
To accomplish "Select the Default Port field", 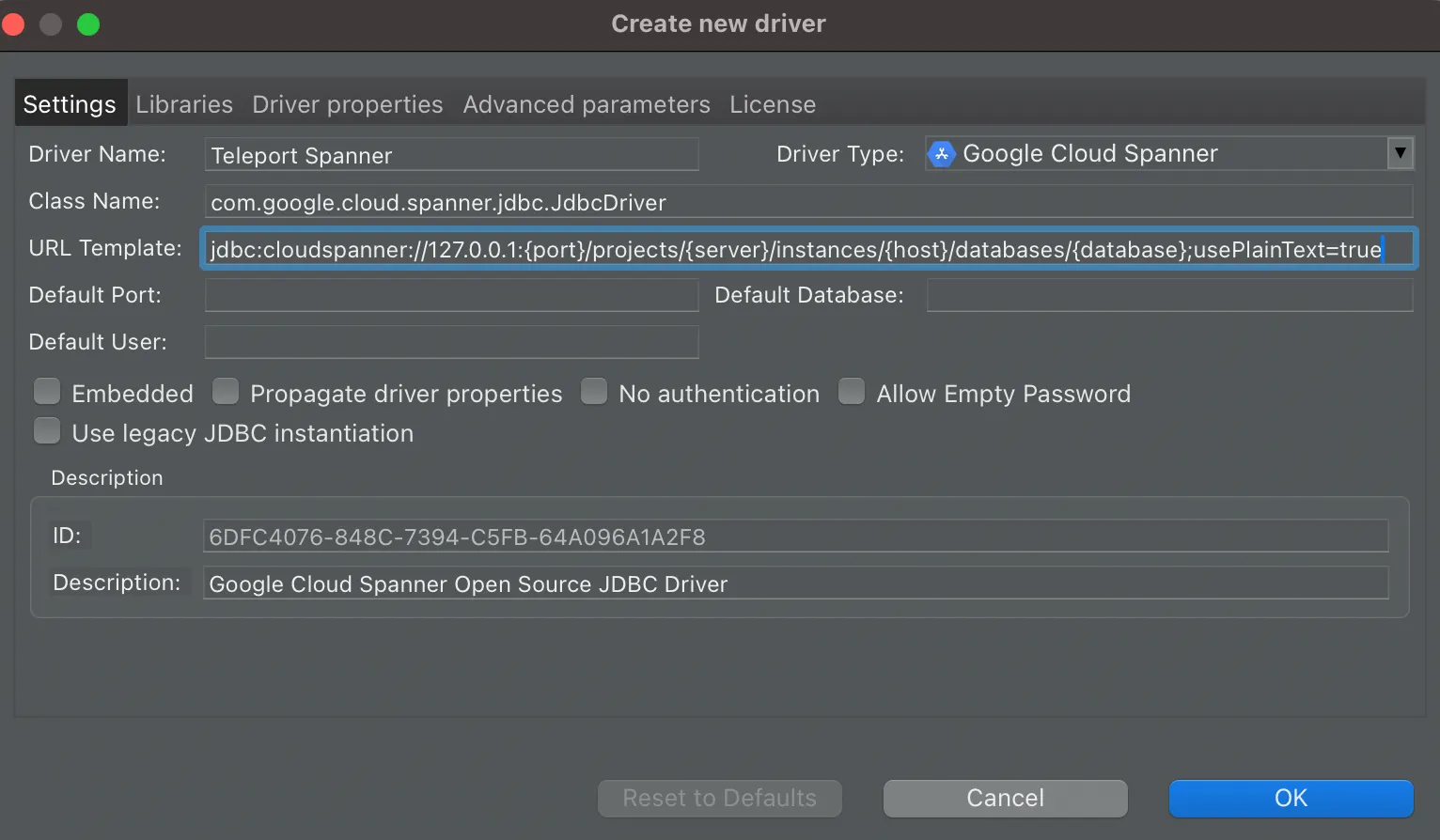I will tap(451, 295).
